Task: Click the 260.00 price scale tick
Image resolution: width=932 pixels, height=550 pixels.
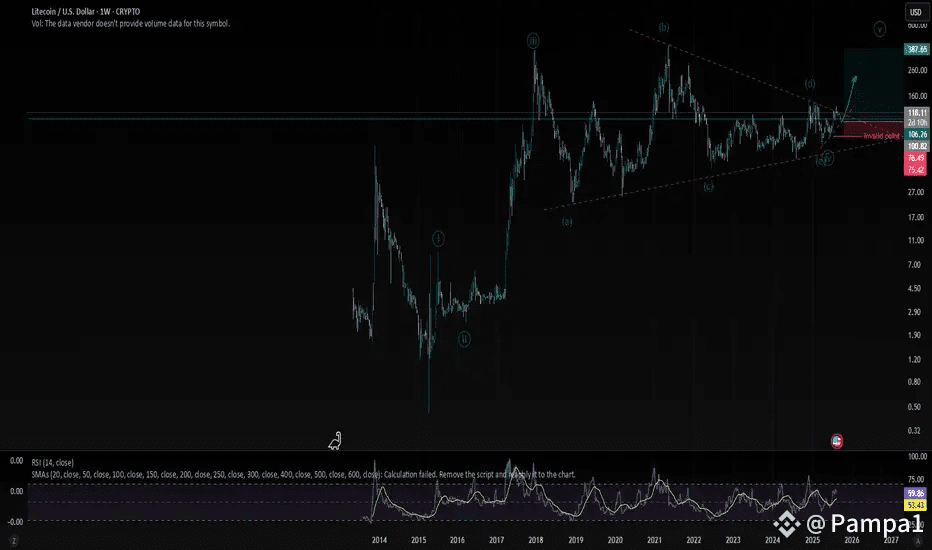Action: point(917,70)
